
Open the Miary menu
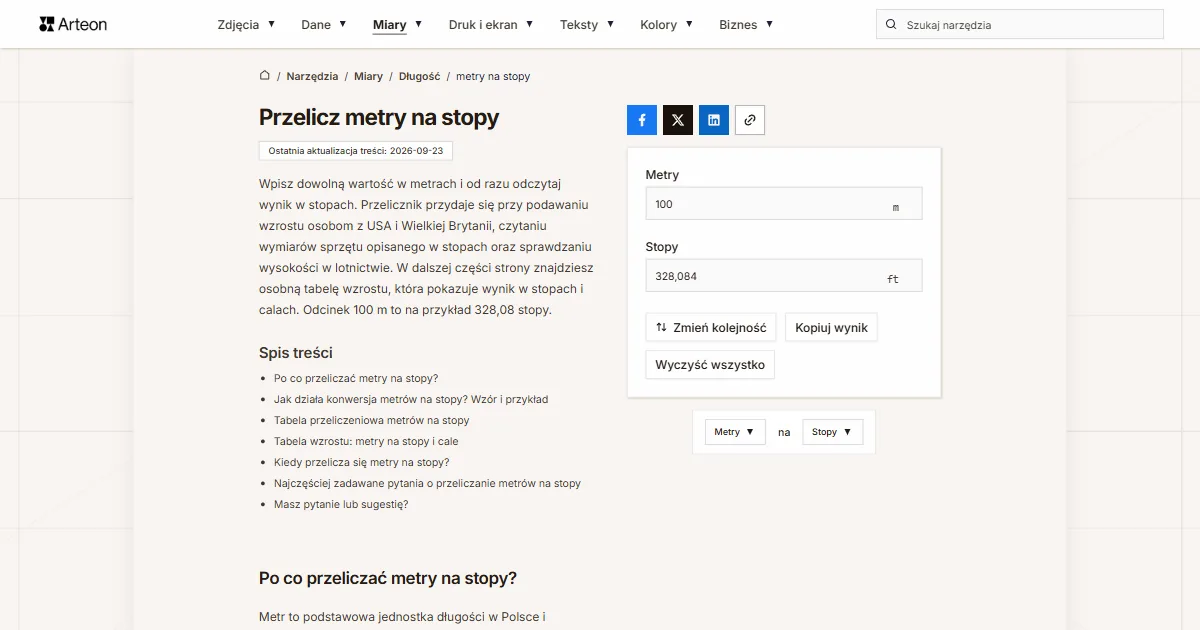[397, 24]
